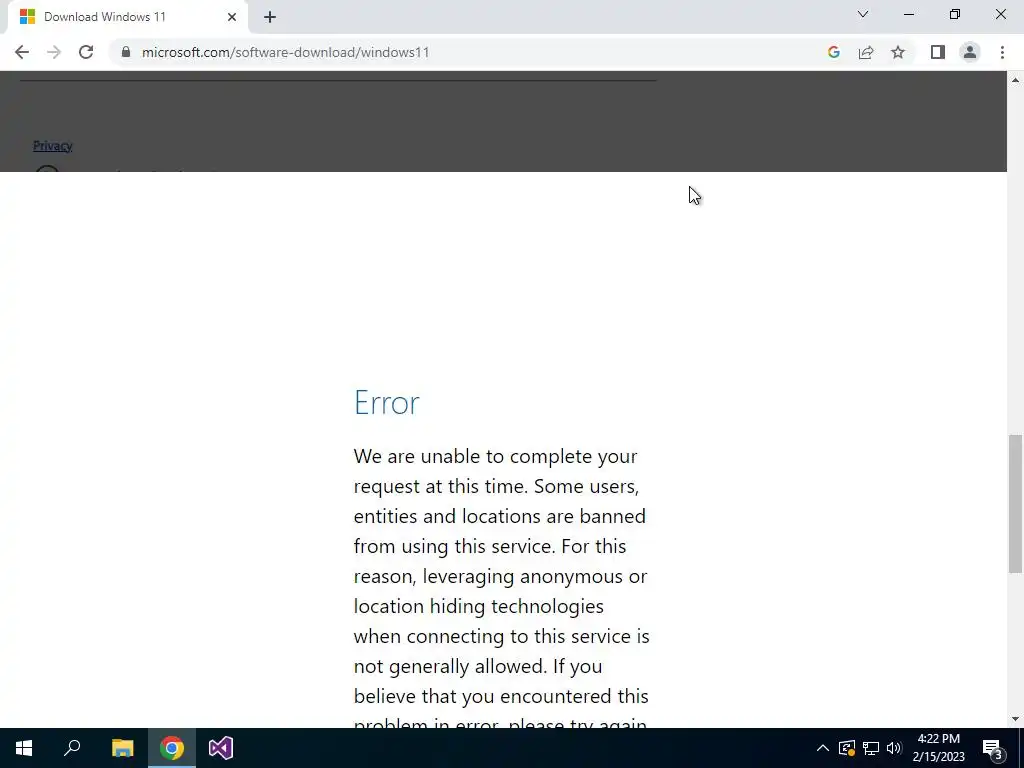The height and width of the screenshot is (768, 1024).
Task: Select the Download Windows 11 tab
Action: (127, 17)
